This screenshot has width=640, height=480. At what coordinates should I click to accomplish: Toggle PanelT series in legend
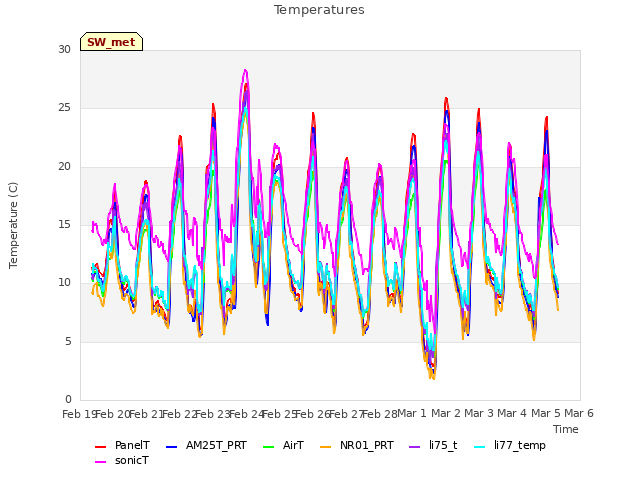point(122,445)
